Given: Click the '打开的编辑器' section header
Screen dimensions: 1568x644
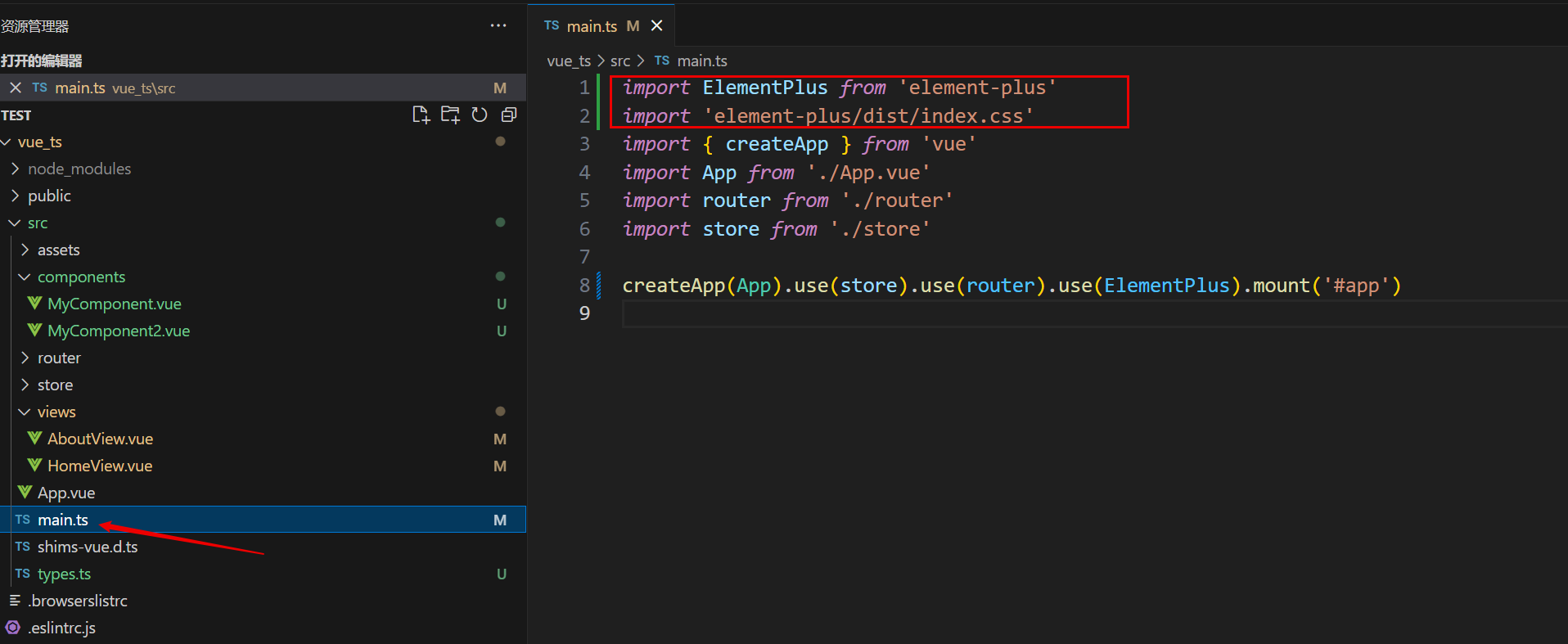Looking at the screenshot, I should pos(42,61).
